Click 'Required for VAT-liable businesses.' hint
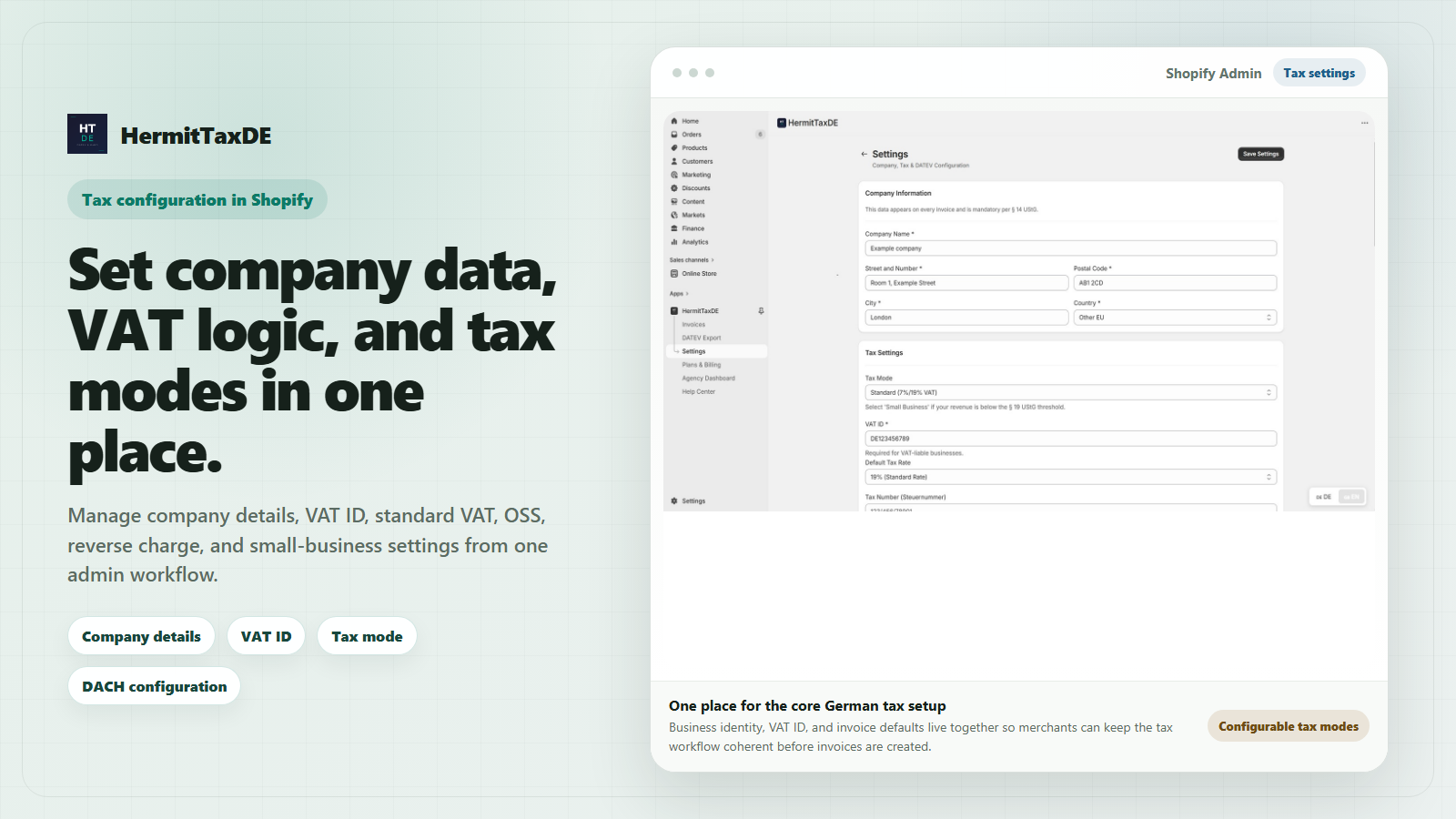 click(x=914, y=452)
